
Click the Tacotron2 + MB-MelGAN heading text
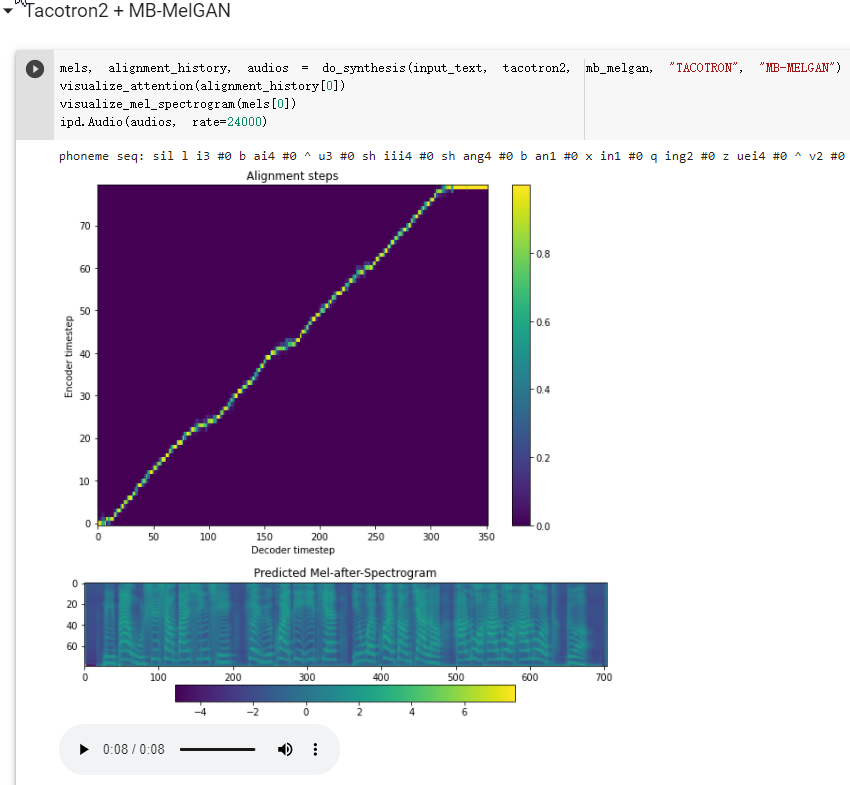[x=126, y=11]
